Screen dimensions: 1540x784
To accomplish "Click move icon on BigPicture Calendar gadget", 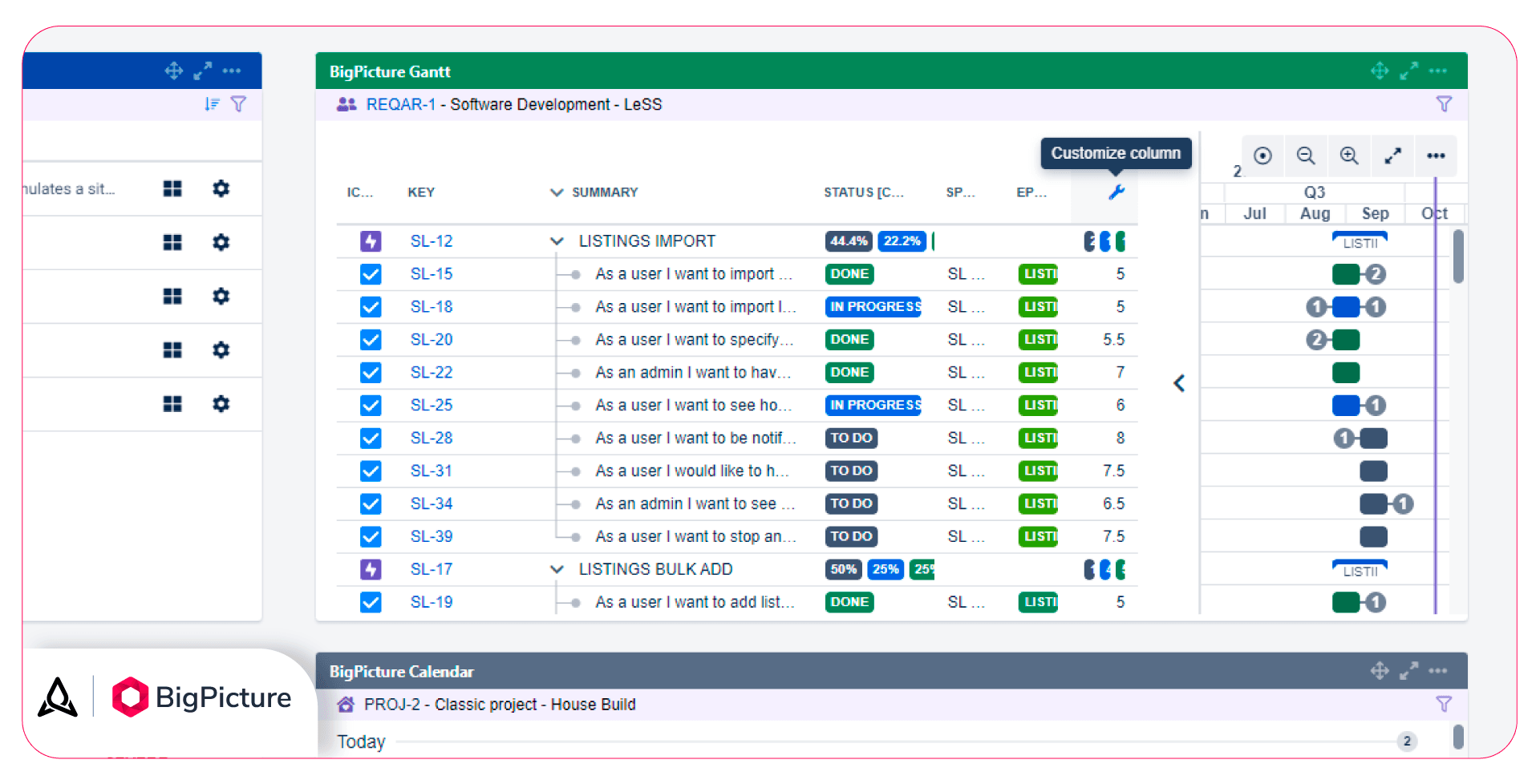I will pos(1380,670).
